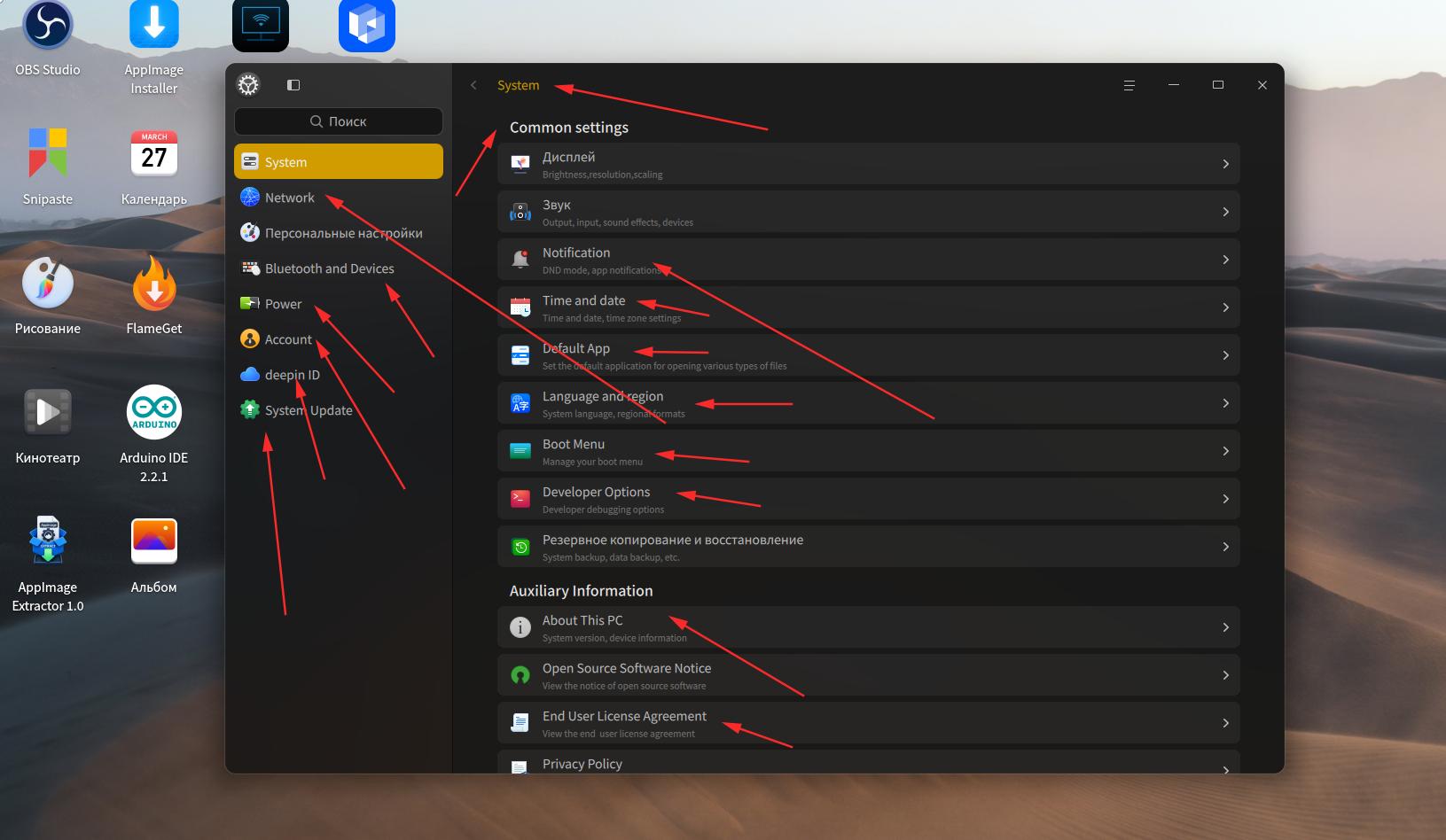This screenshot has height=840, width=1446.
Task: Launch AppImage Installer desktop icon
Action: coord(154,49)
